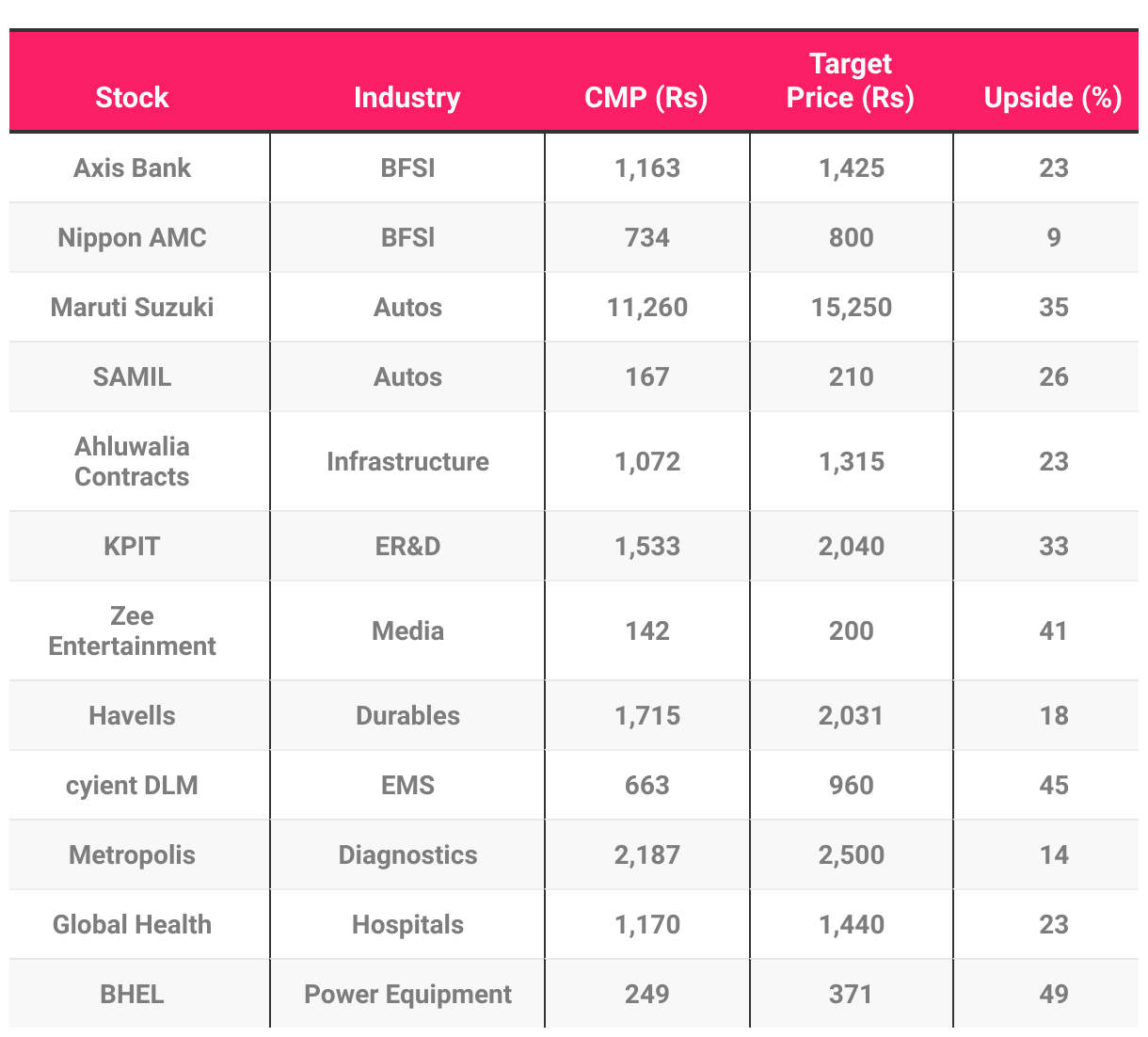The image size is (1148, 1037).
Task: Select the Nippon AMC stock name
Action: pos(132,237)
